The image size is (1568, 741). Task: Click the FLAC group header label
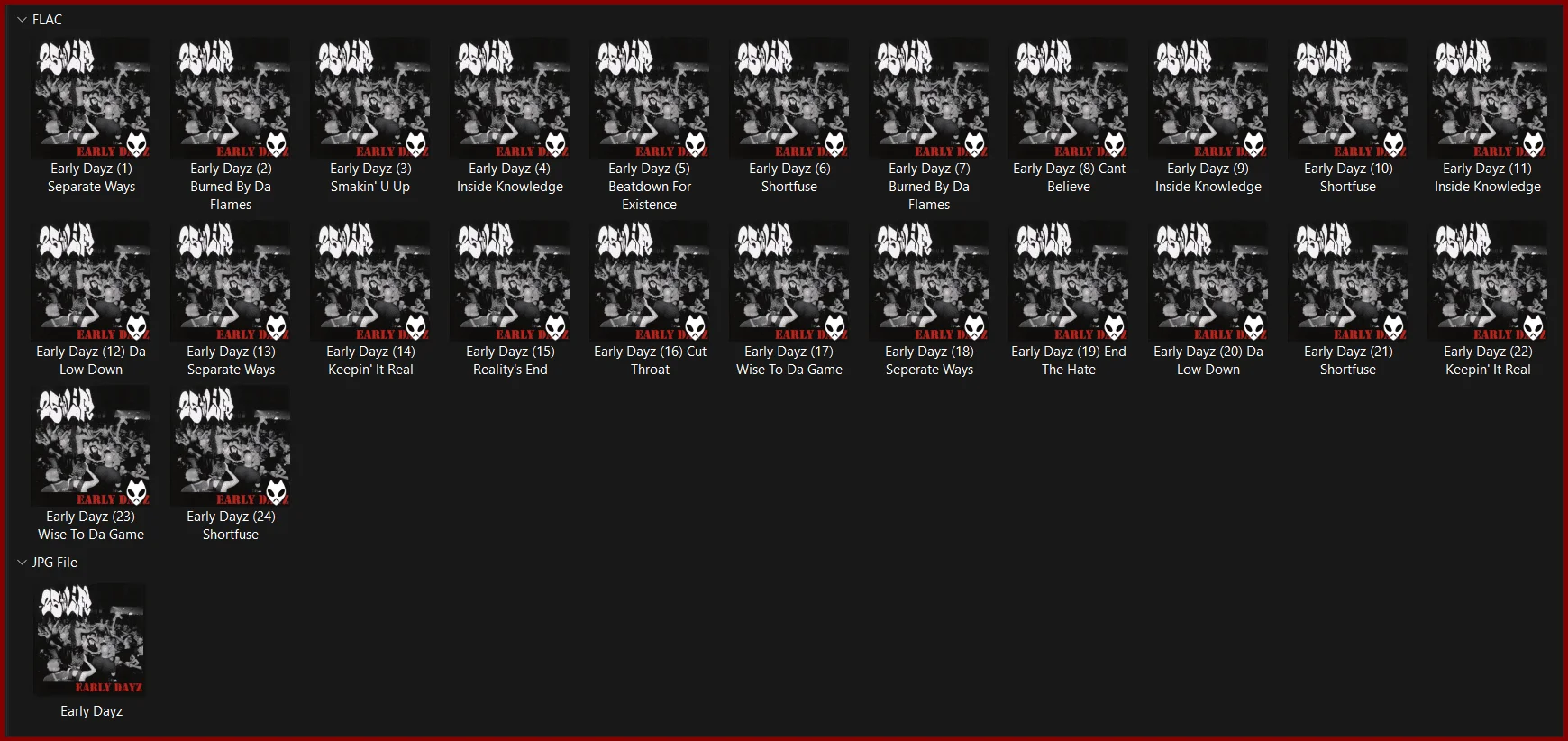47,19
